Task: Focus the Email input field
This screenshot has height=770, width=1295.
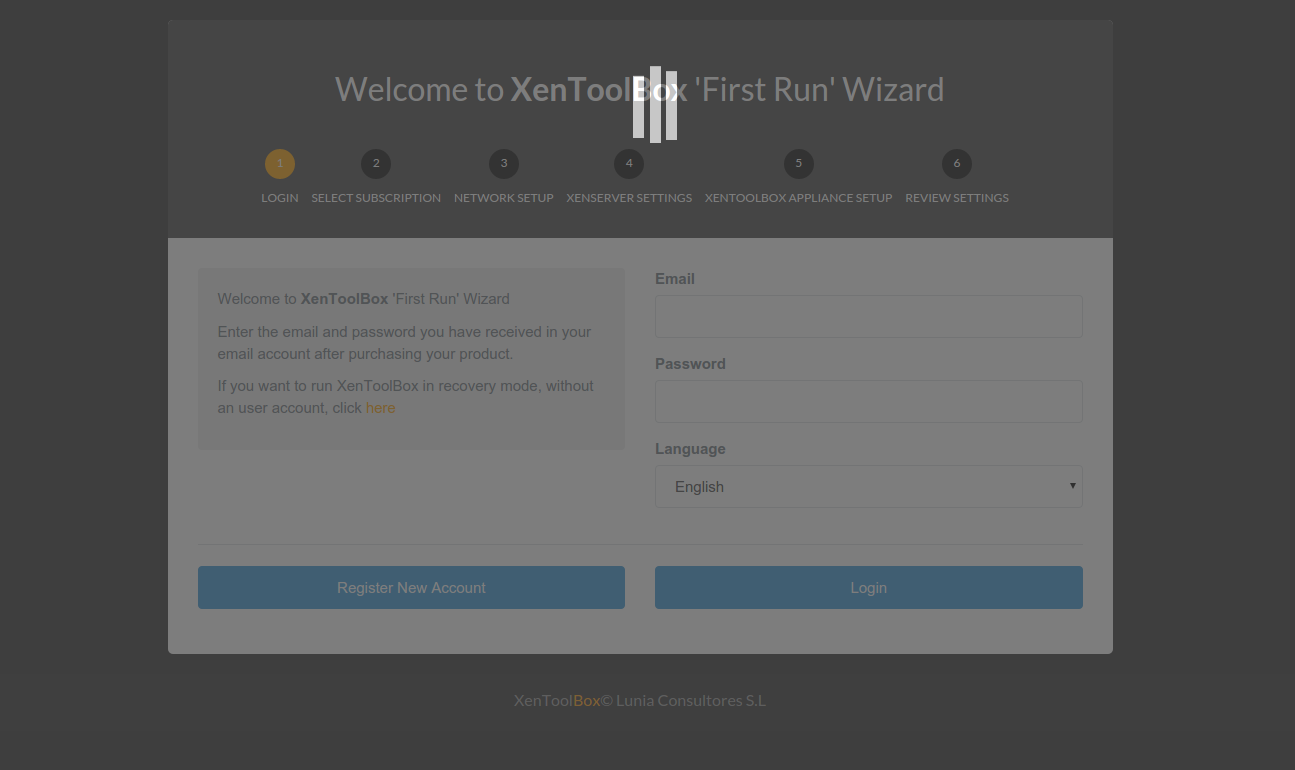Action: (x=869, y=316)
